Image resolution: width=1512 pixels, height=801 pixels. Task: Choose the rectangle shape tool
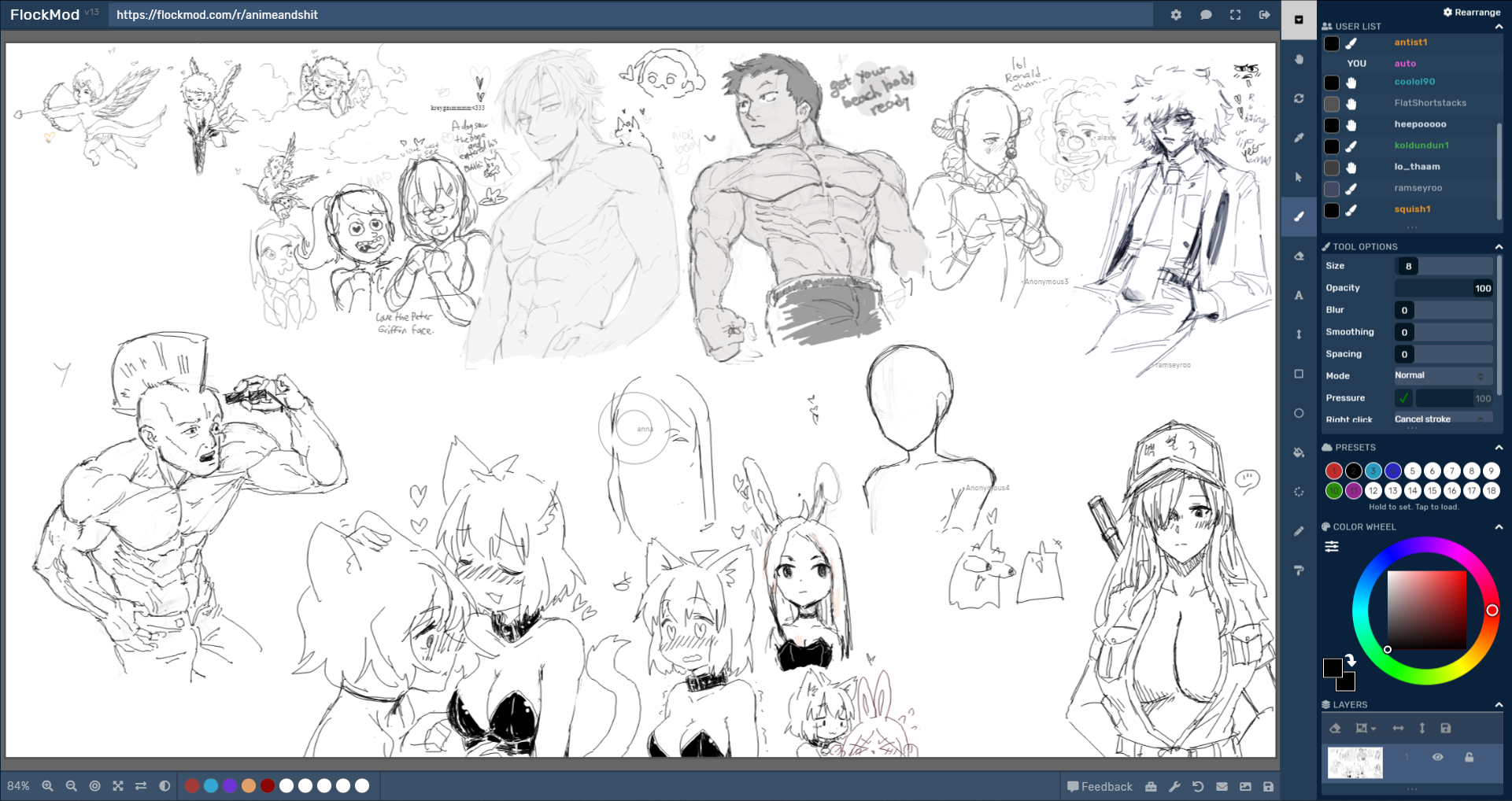click(x=1299, y=374)
